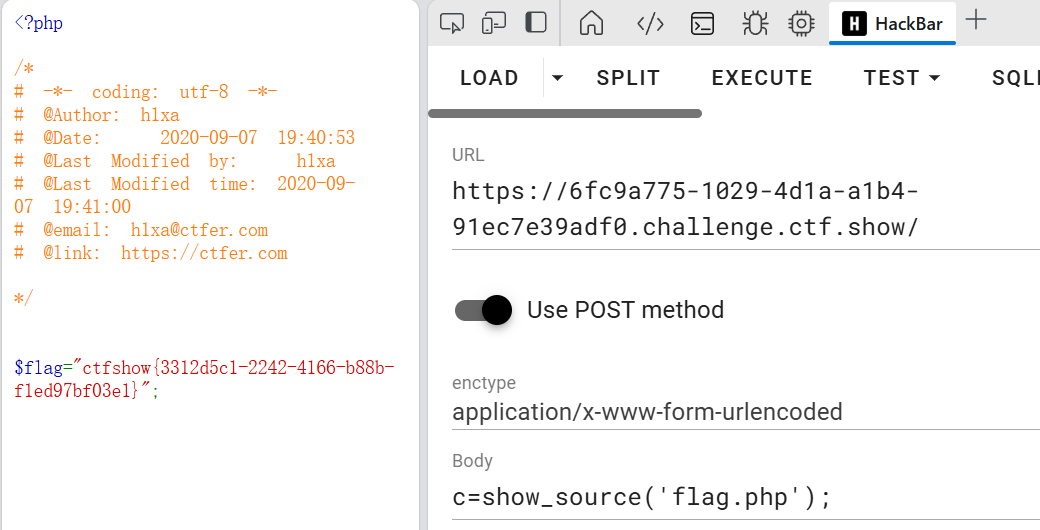Expand the arrow next to LOAD
The width and height of the screenshot is (1040, 530).
[x=557, y=78]
